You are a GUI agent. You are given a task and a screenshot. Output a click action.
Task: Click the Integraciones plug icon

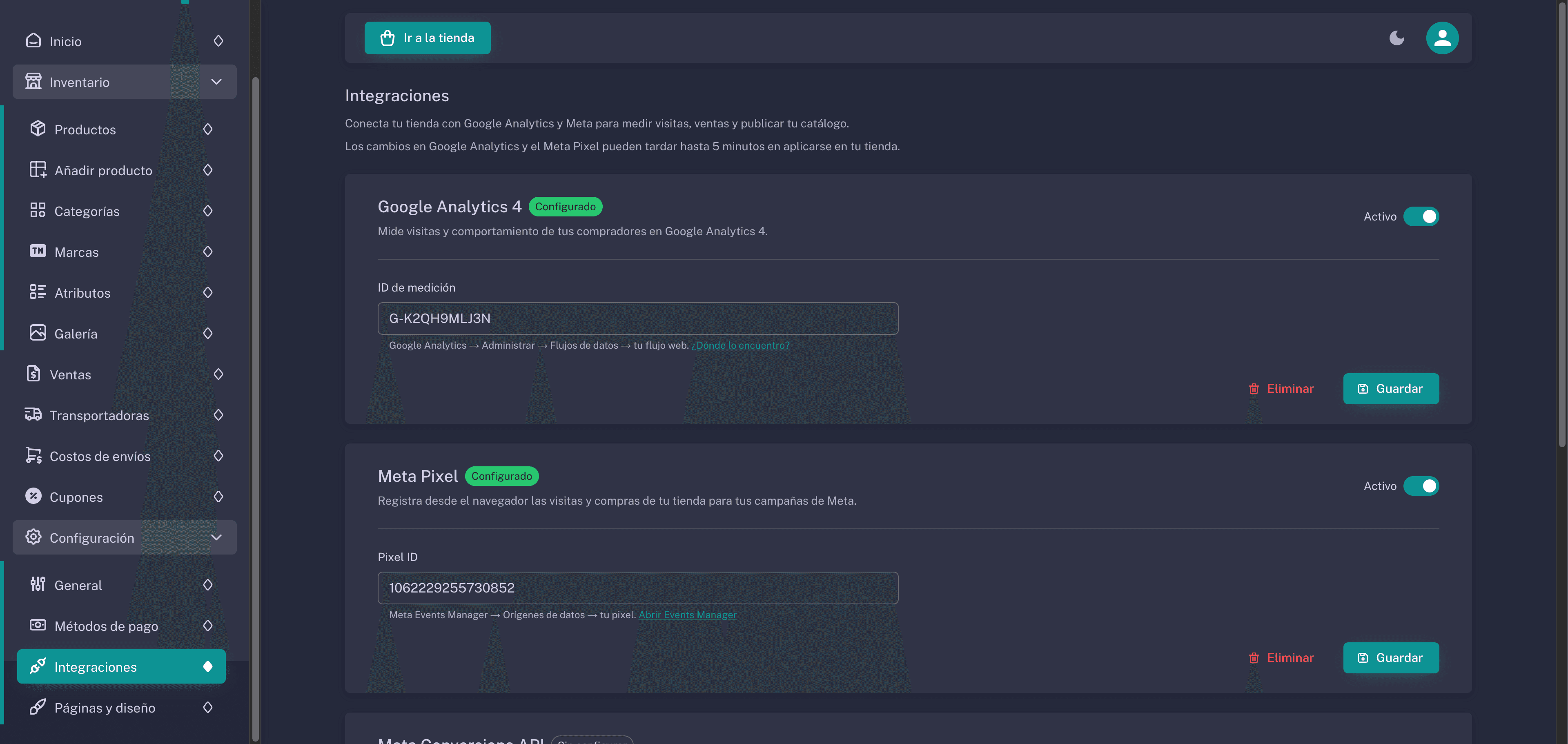click(x=38, y=666)
